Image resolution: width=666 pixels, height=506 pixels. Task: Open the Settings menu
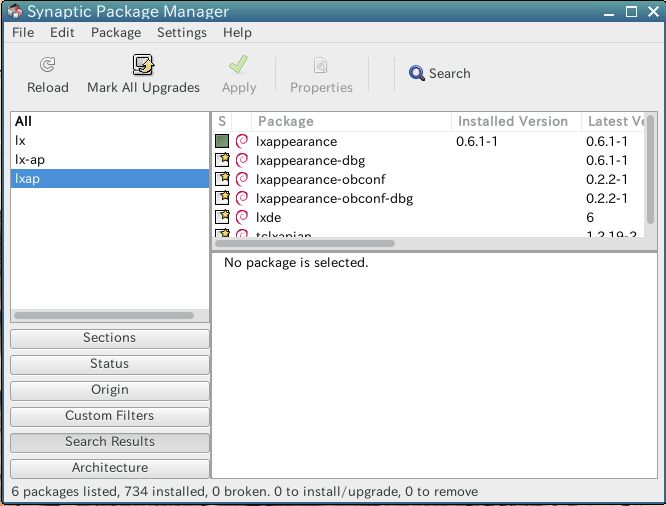tap(182, 33)
